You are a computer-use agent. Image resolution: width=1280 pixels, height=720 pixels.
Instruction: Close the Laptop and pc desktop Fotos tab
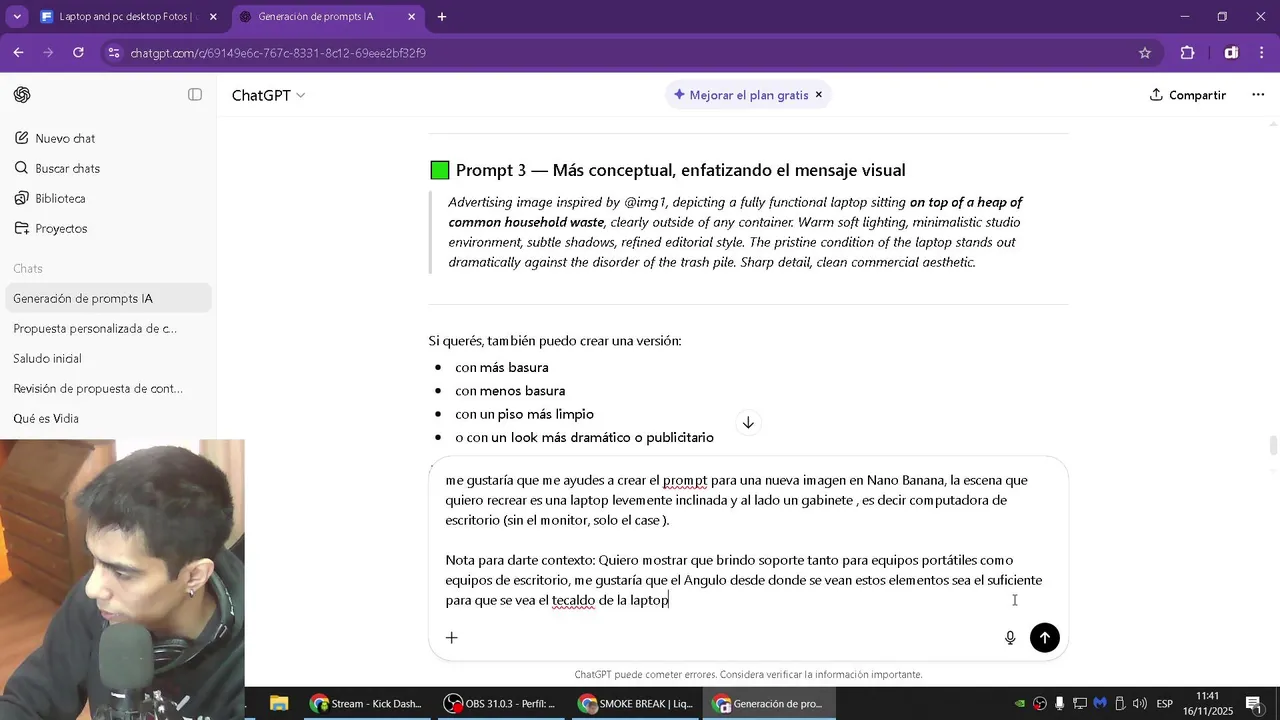point(213,17)
